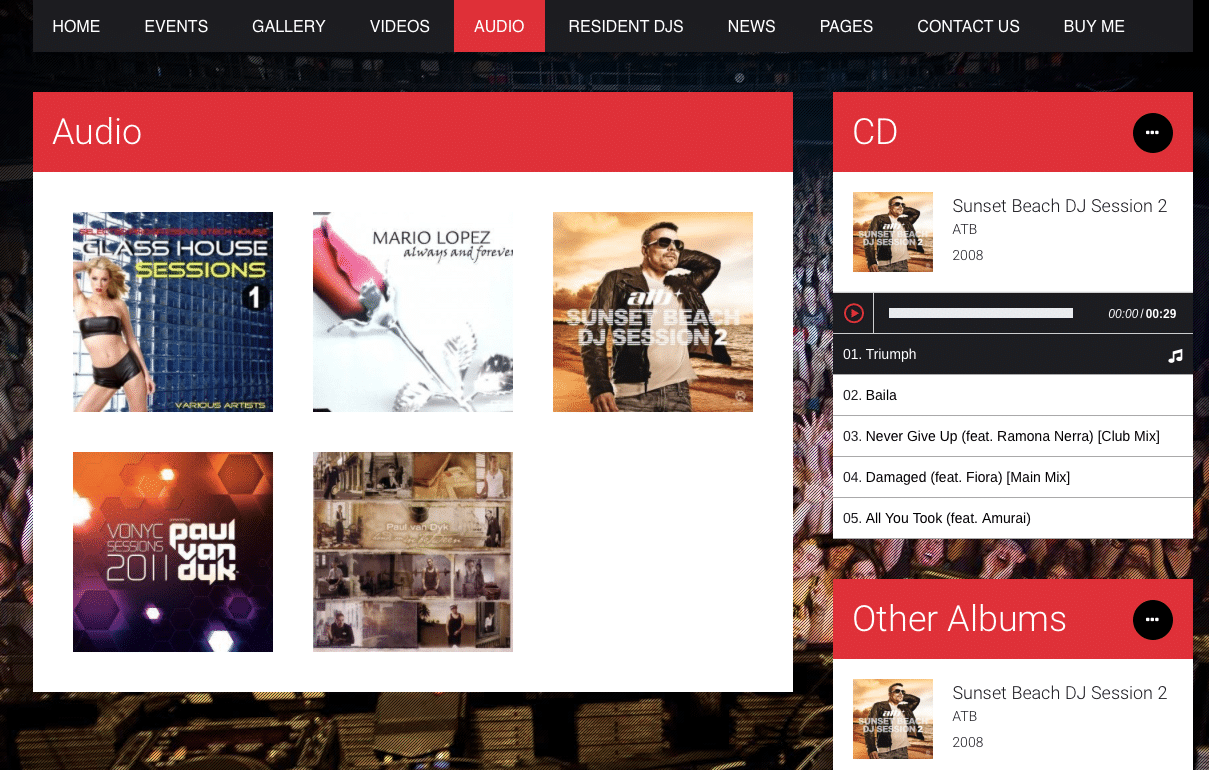Select track 05. All You Took

click(x=1013, y=518)
